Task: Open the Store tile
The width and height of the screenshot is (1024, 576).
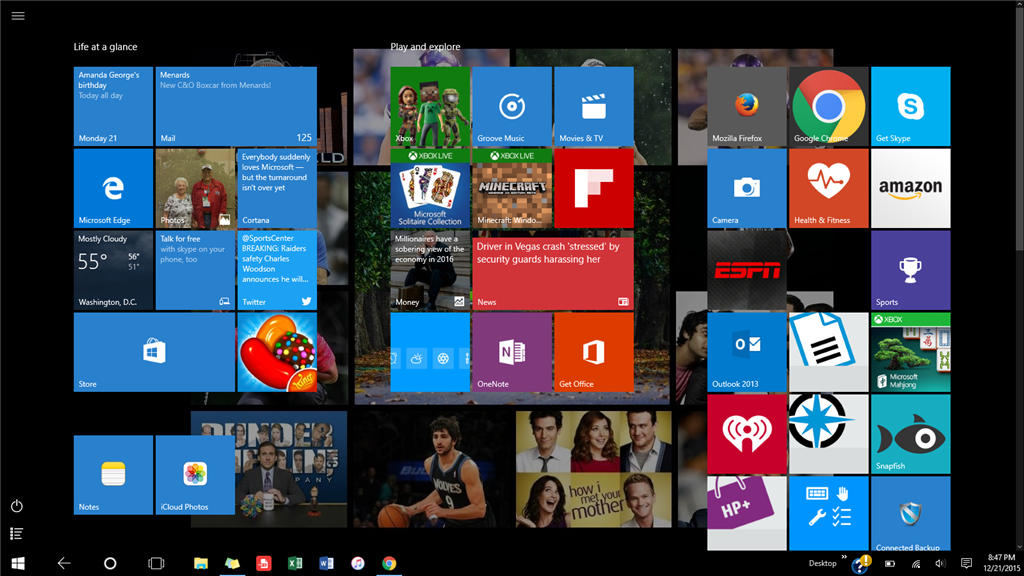Action: (154, 352)
